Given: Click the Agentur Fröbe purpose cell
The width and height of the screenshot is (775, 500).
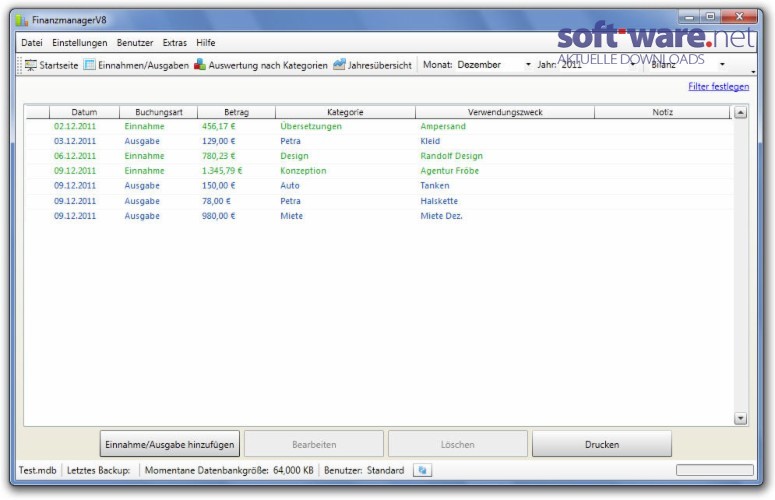Looking at the screenshot, I should (x=449, y=171).
